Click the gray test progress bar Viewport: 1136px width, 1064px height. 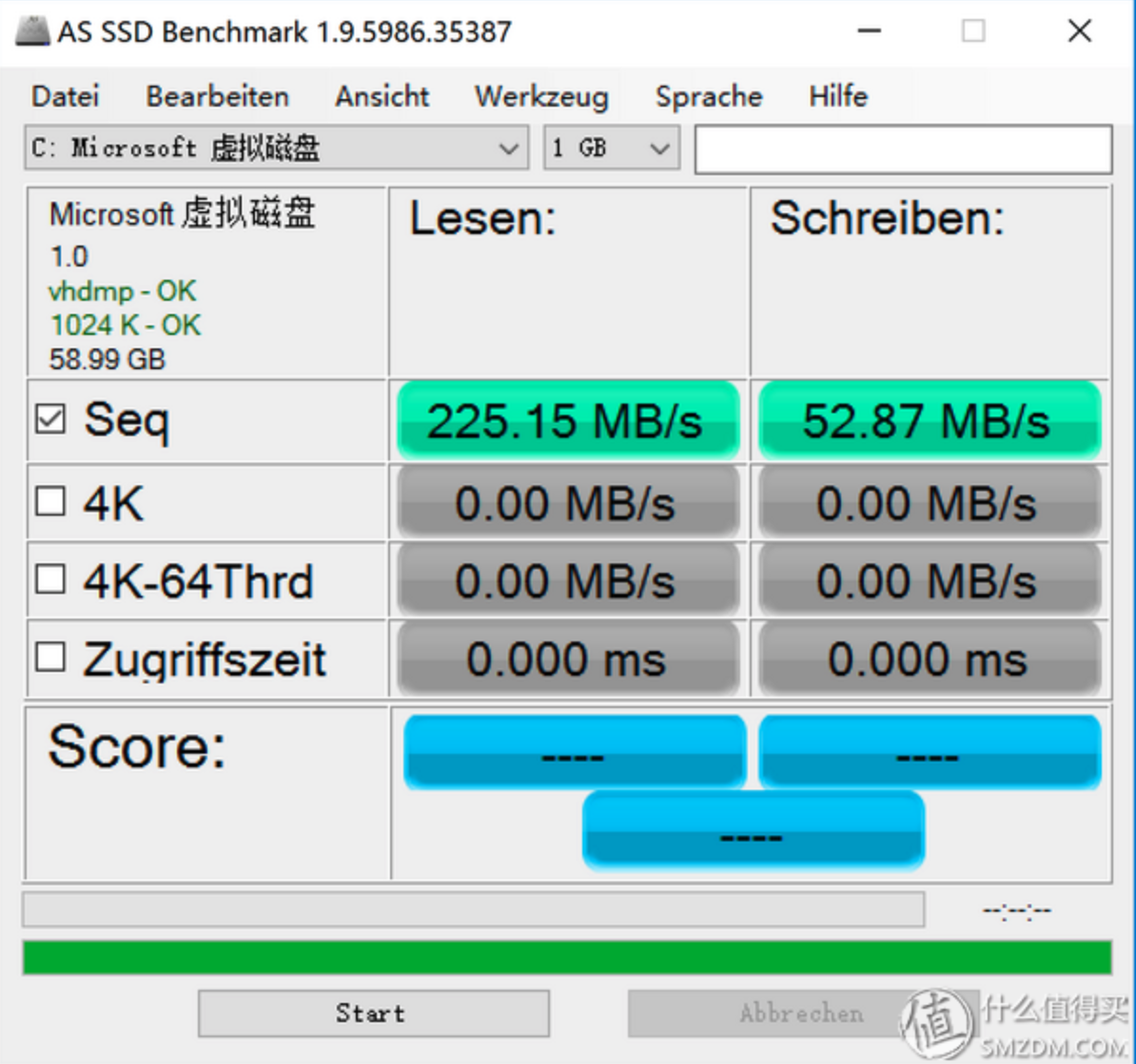coord(474,910)
